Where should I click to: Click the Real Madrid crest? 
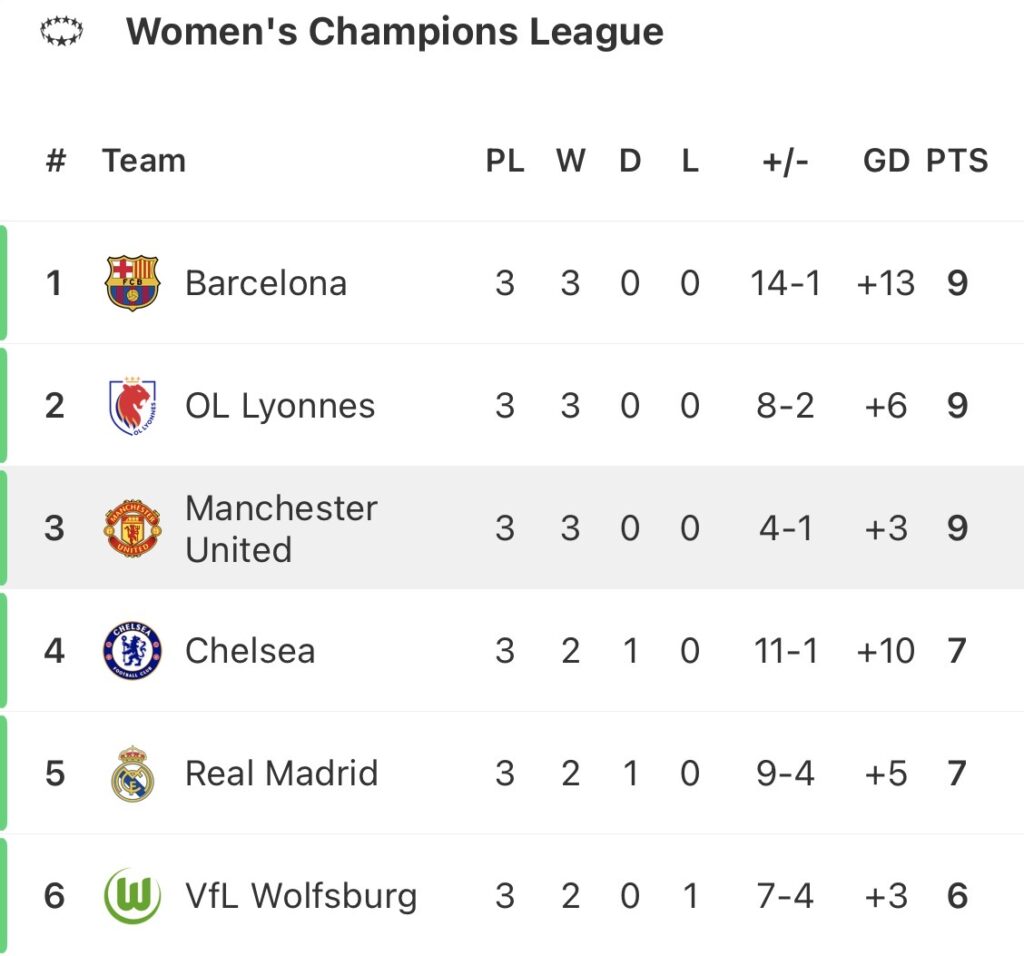point(132,774)
